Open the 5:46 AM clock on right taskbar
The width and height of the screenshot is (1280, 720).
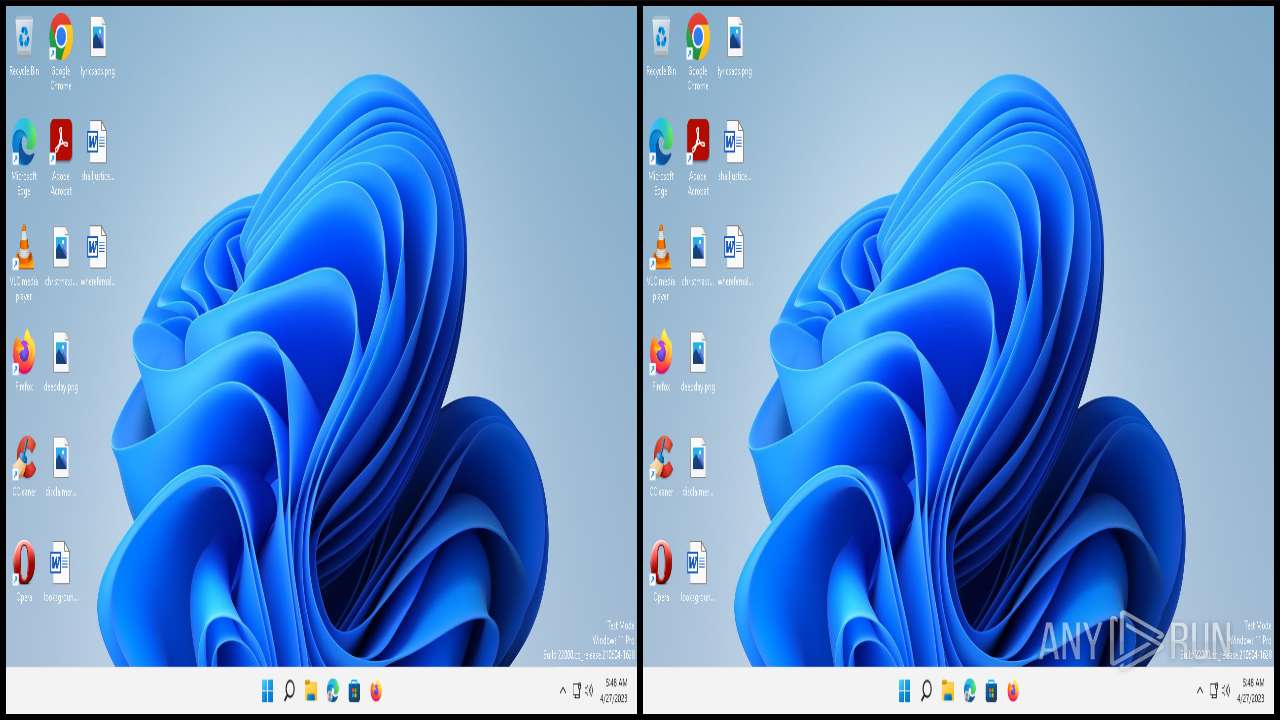tap(1252, 691)
